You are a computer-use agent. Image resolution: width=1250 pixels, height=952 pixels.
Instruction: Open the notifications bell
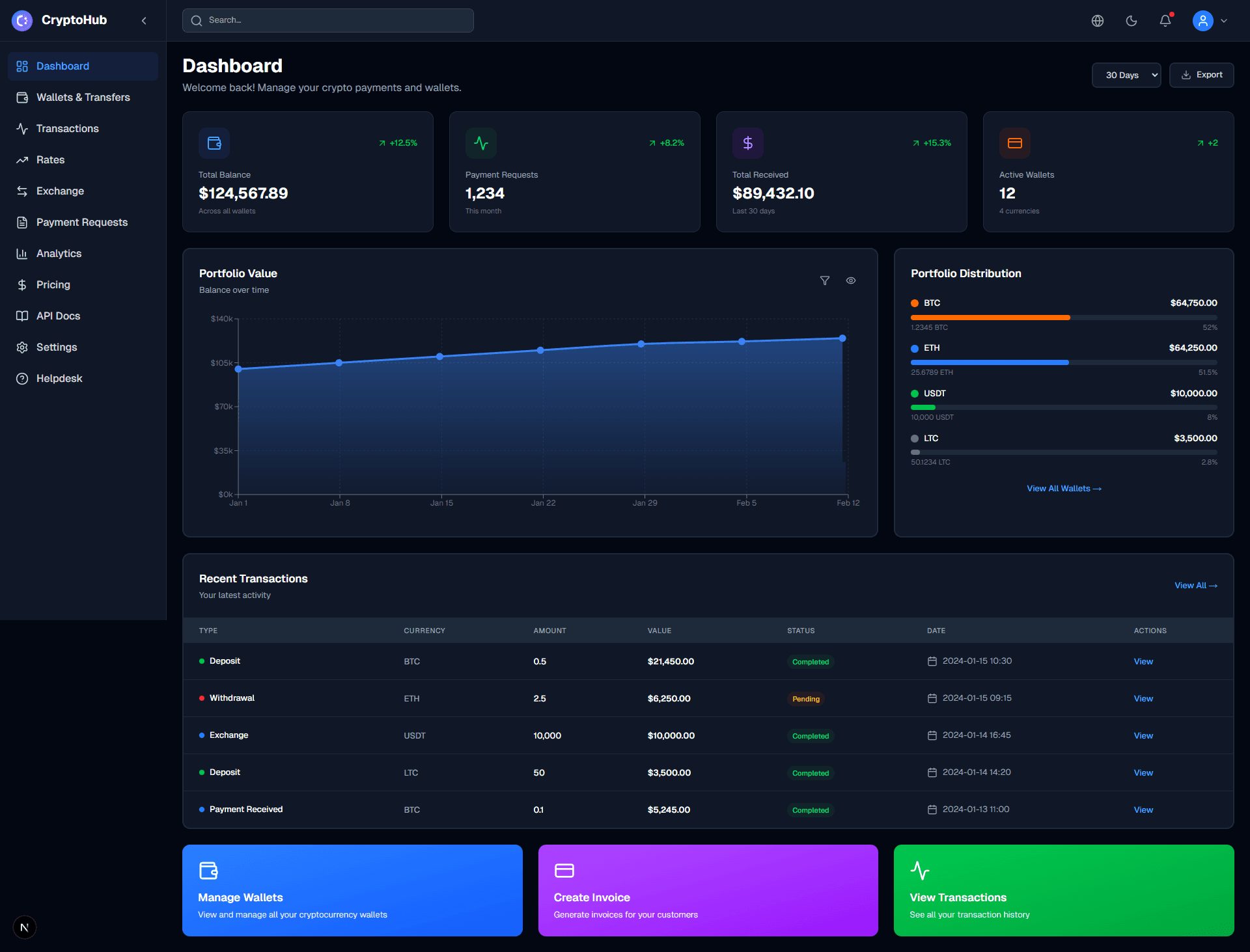coord(1165,21)
